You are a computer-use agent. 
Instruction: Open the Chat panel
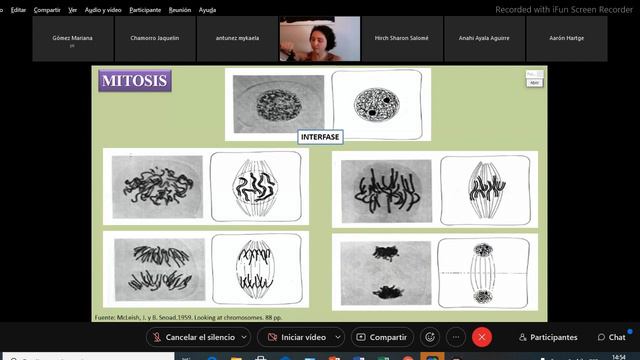(611, 337)
